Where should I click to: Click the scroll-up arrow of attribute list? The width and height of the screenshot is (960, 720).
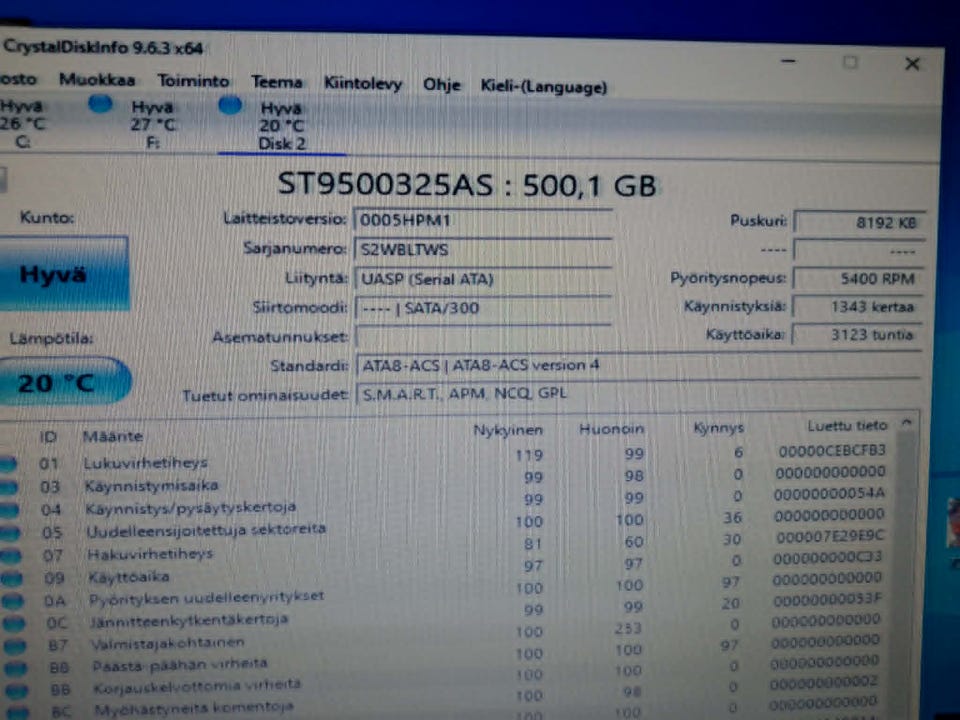click(907, 423)
